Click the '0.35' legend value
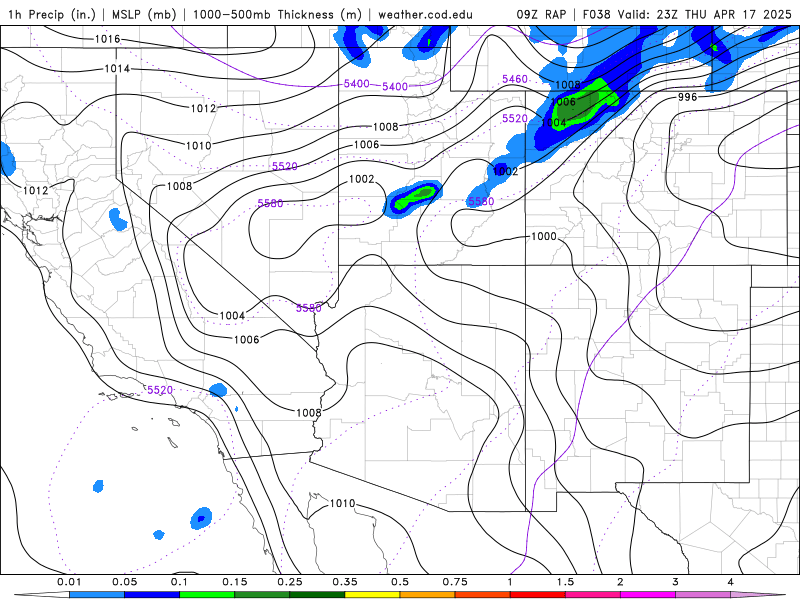The height and width of the screenshot is (600, 800). [345, 582]
